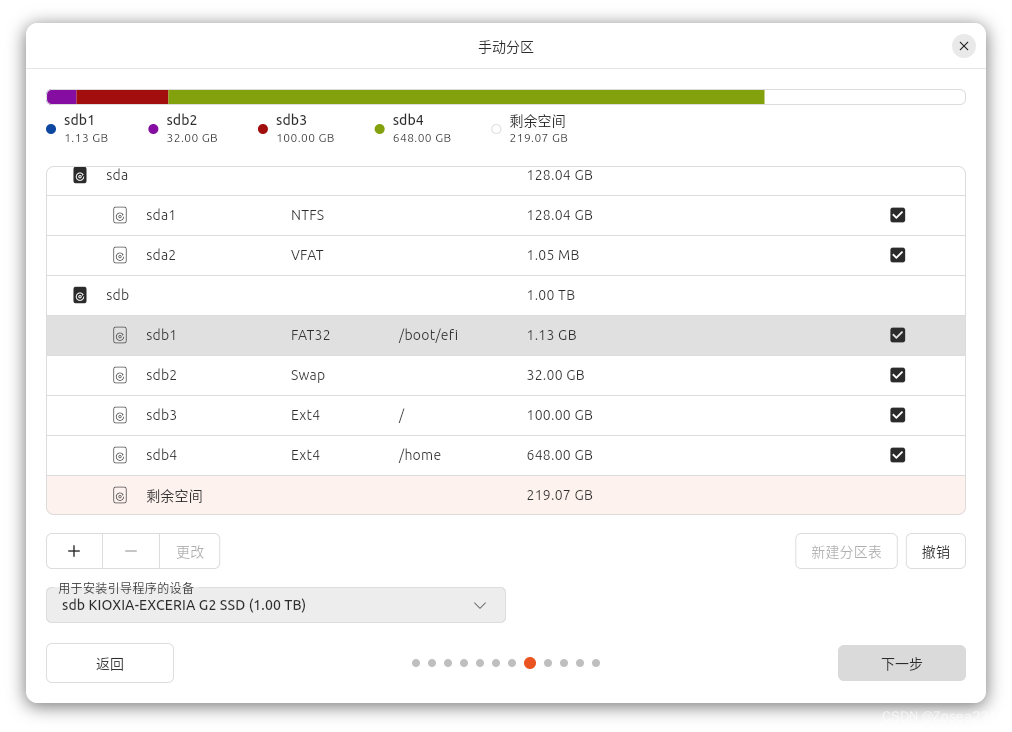Click the Swap type cell

(308, 375)
